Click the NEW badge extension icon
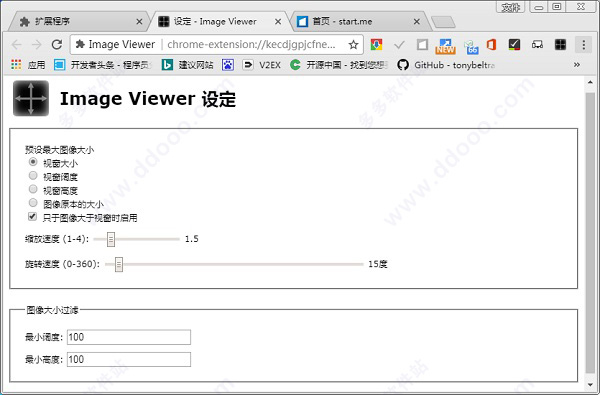Screen dimensions: 600x395 click(x=445, y=46)
